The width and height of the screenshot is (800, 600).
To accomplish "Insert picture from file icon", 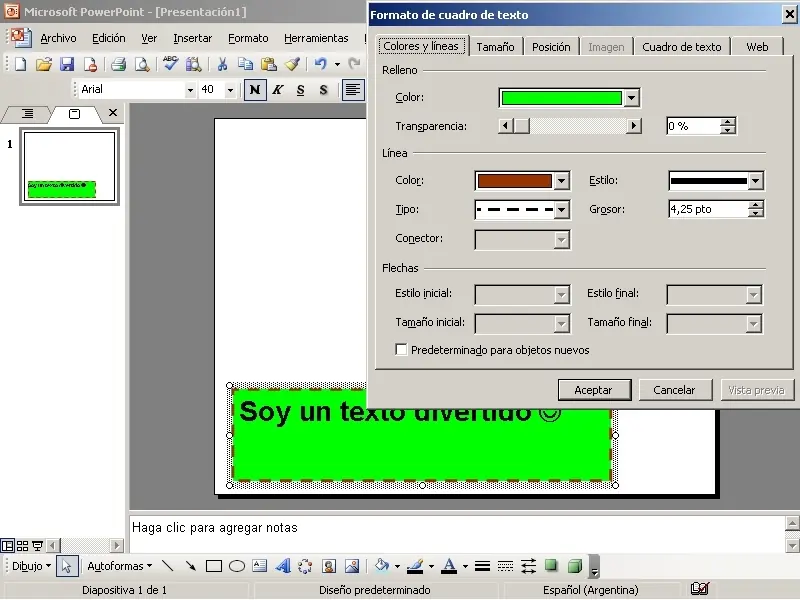I will (352, 566).
